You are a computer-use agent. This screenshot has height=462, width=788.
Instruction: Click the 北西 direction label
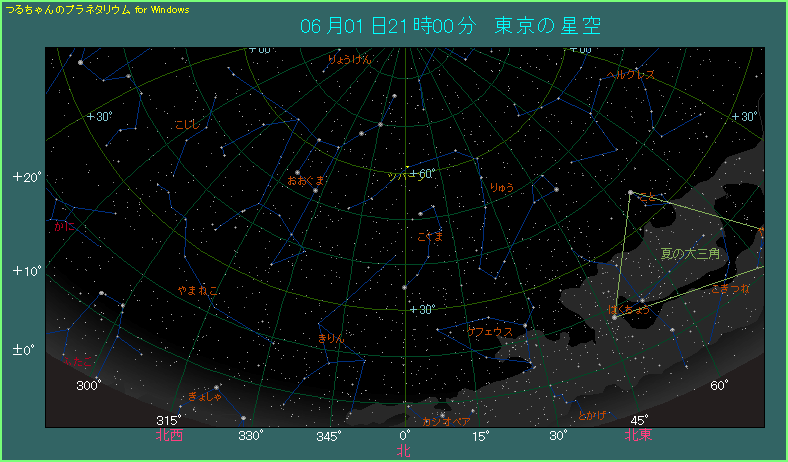[169, 435]
